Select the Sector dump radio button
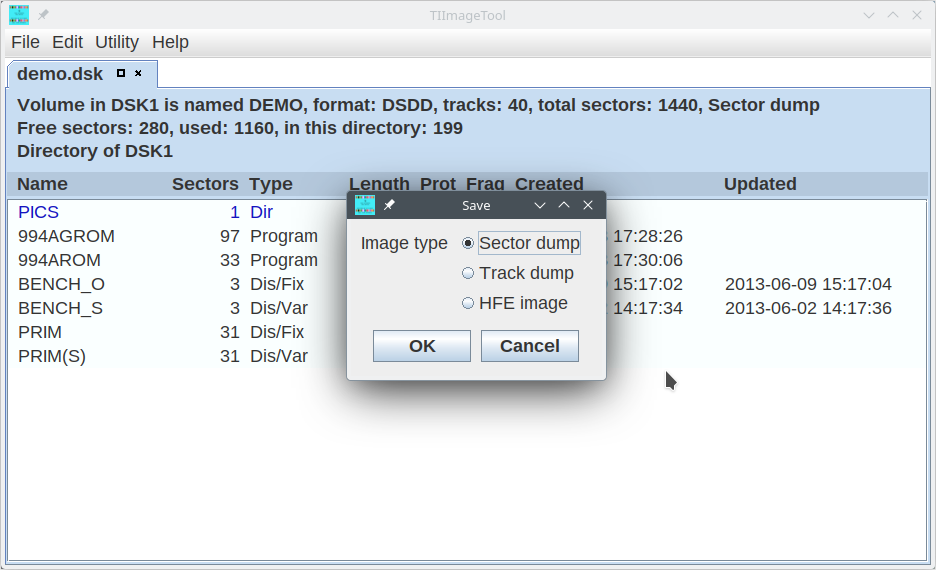 click(468, 243)
